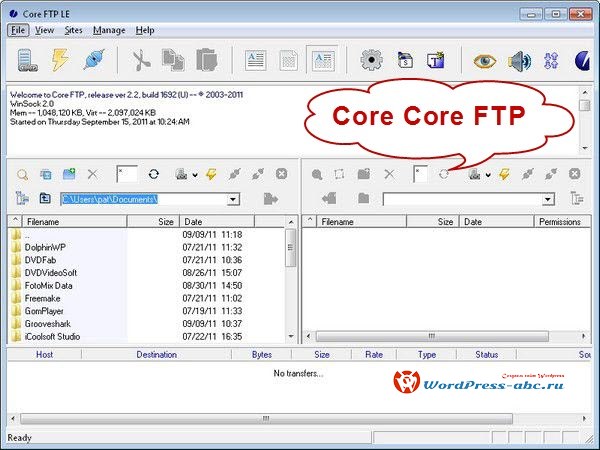Select the DVDFab folder
This screenshot has width=600, height=450.
pyautogui.click(x=40, y=260)
